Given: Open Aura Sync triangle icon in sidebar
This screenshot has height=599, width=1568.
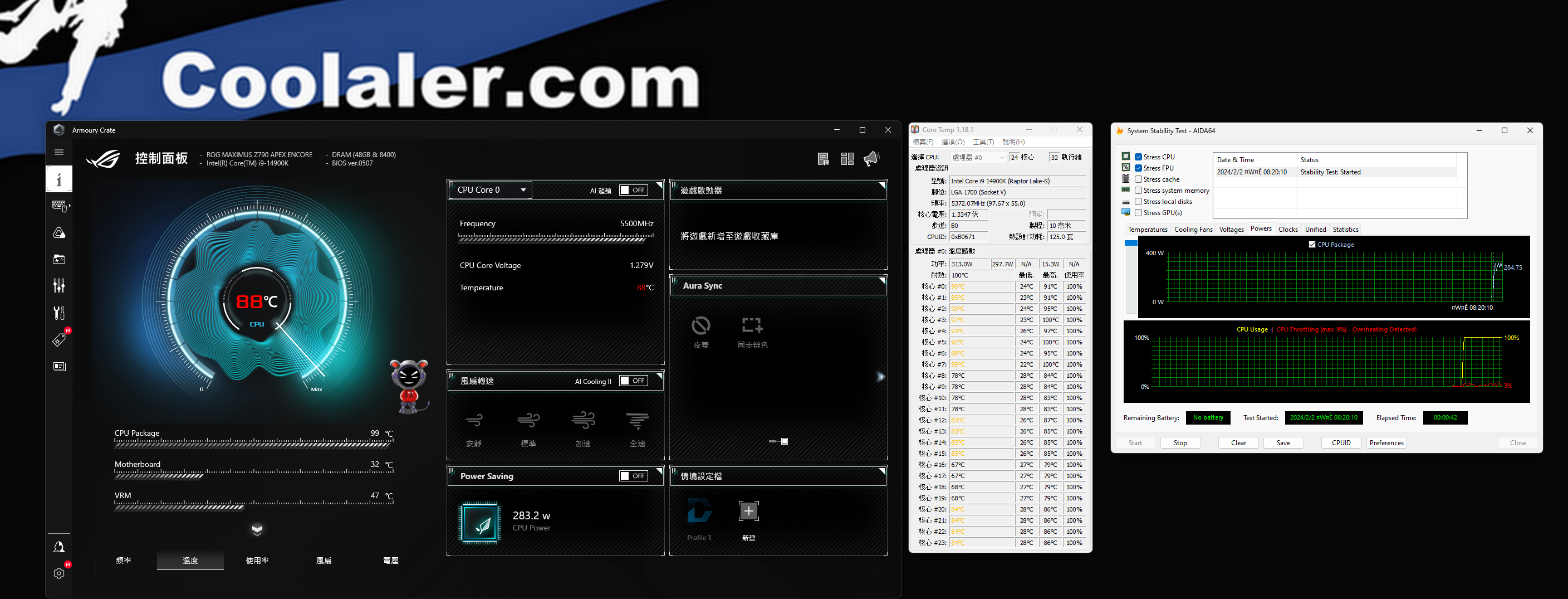Looking at the screenshot, I should click(59, 233).
